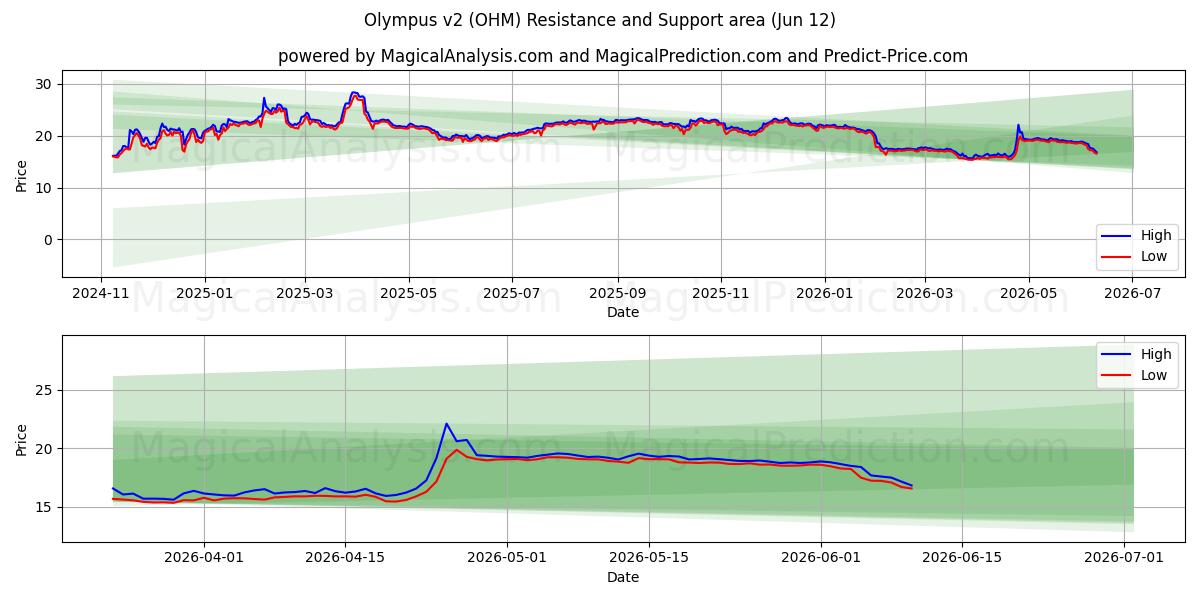Click the '2026-05' x-axis label
This screenshot has width=1200, height=600.
[x=1028, y=294]
